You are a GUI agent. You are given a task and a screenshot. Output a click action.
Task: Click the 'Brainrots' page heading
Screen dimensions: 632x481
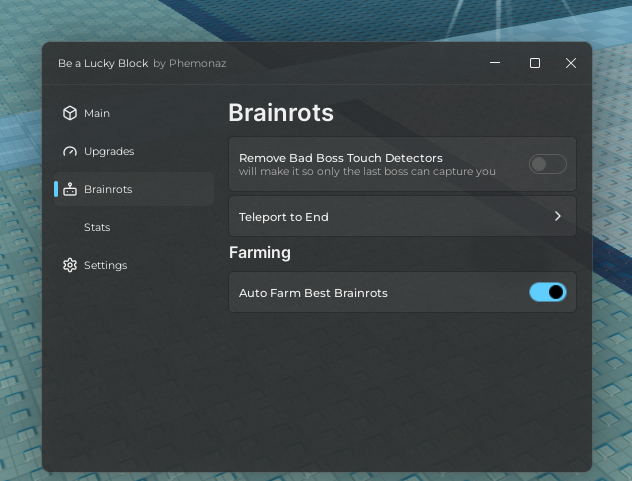(x=281, y=112)
